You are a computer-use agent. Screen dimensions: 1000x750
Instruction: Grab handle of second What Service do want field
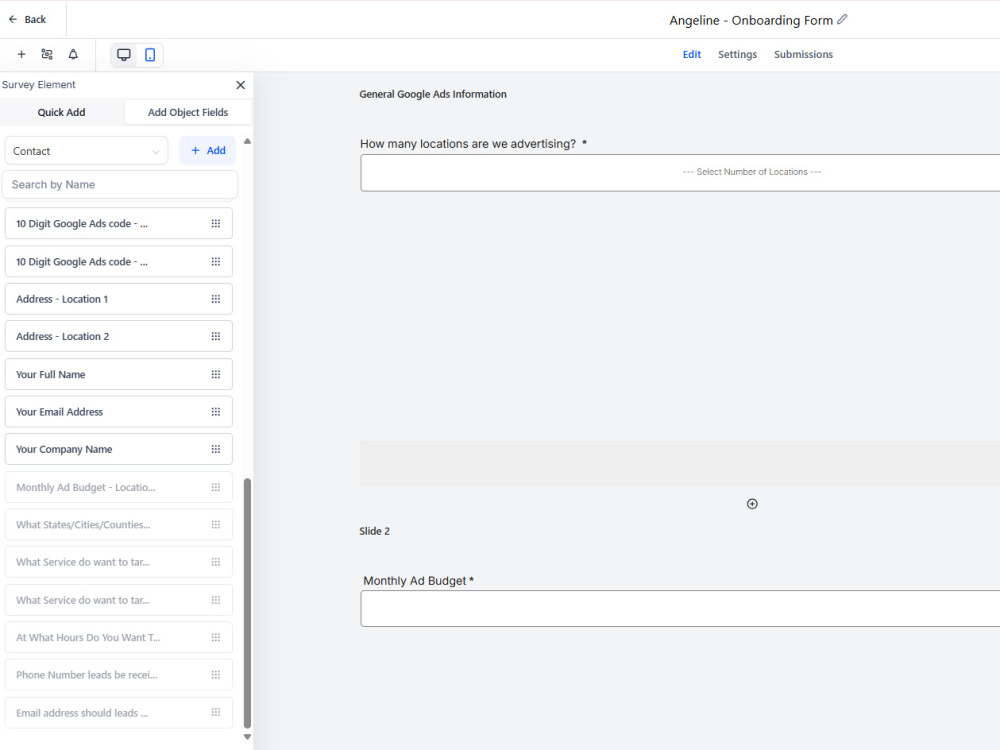click(x=216, y=600)
